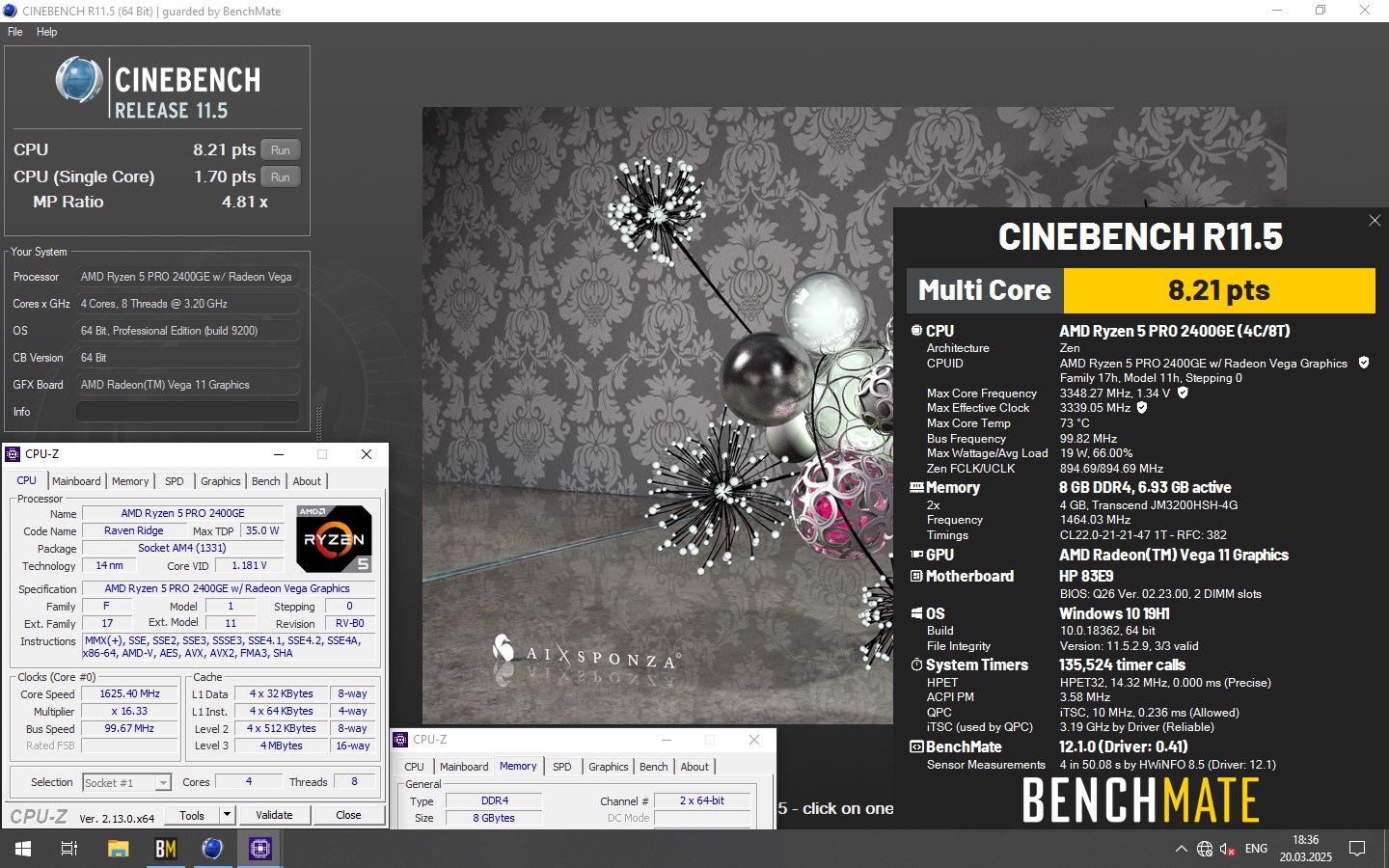Select Graphics tab in second CPU-Z window
This screenshot has width=1389, height=868.
(x=609, y=767)
